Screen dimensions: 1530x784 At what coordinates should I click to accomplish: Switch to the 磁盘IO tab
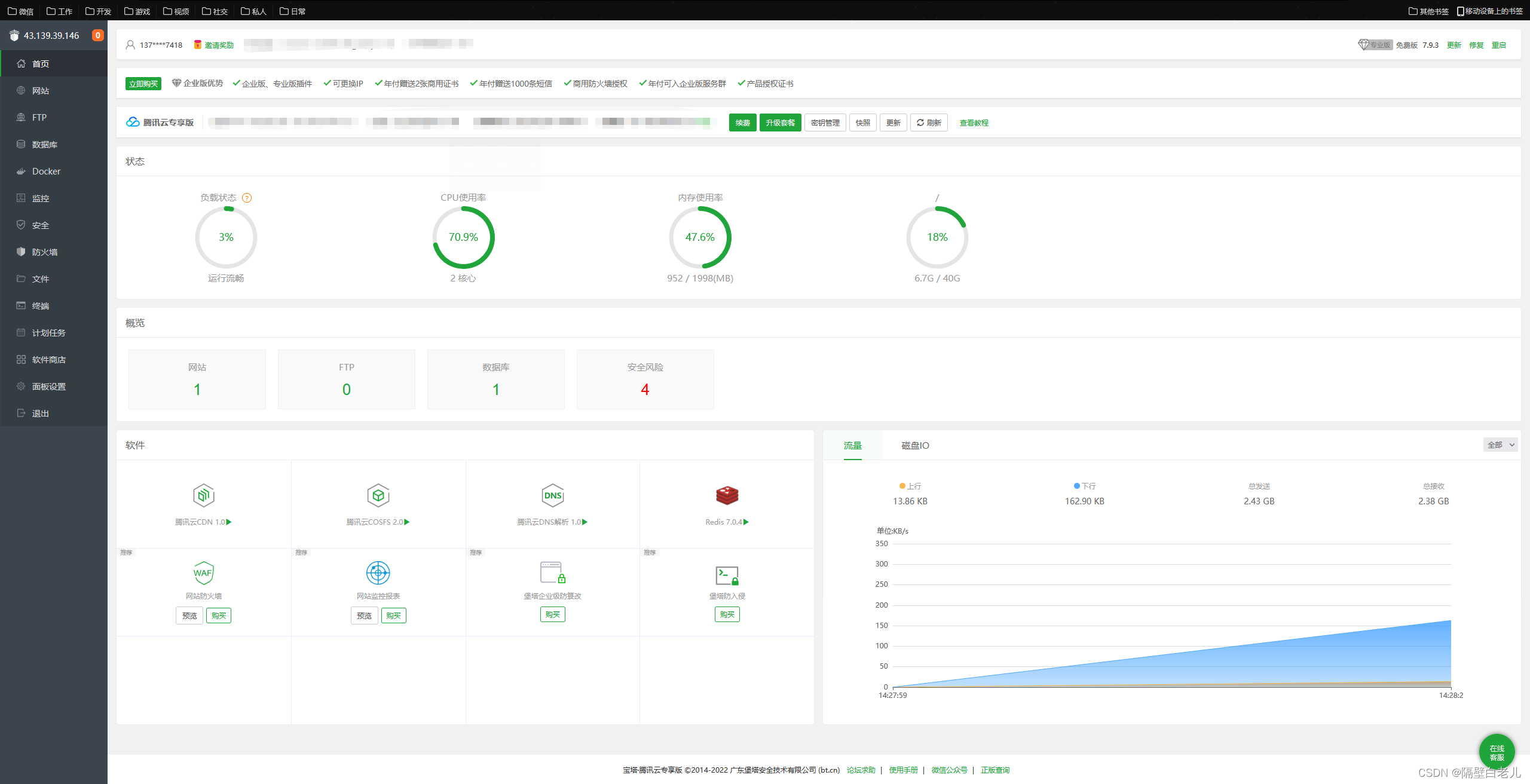click(915, 445)
